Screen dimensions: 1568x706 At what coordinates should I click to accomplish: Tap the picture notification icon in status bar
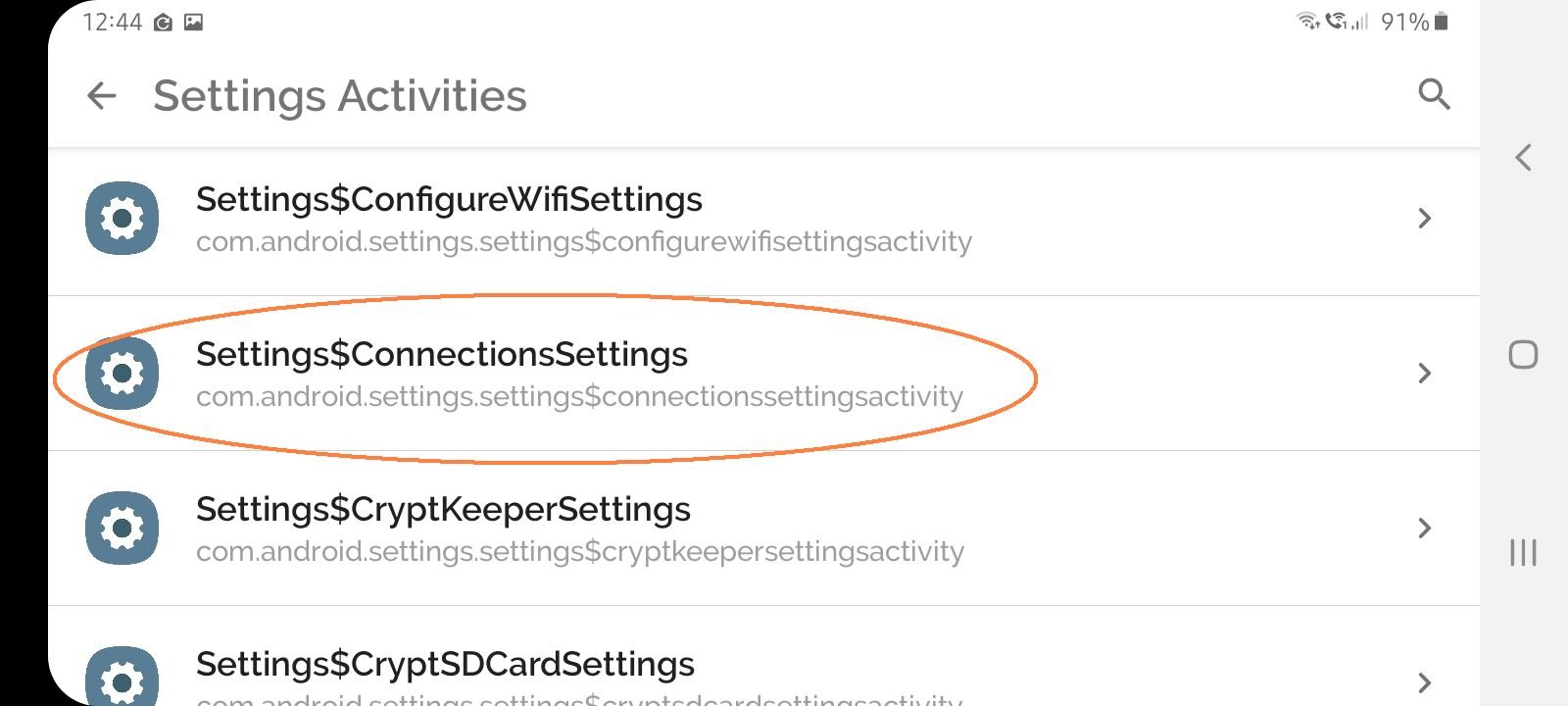pos(193,22)
